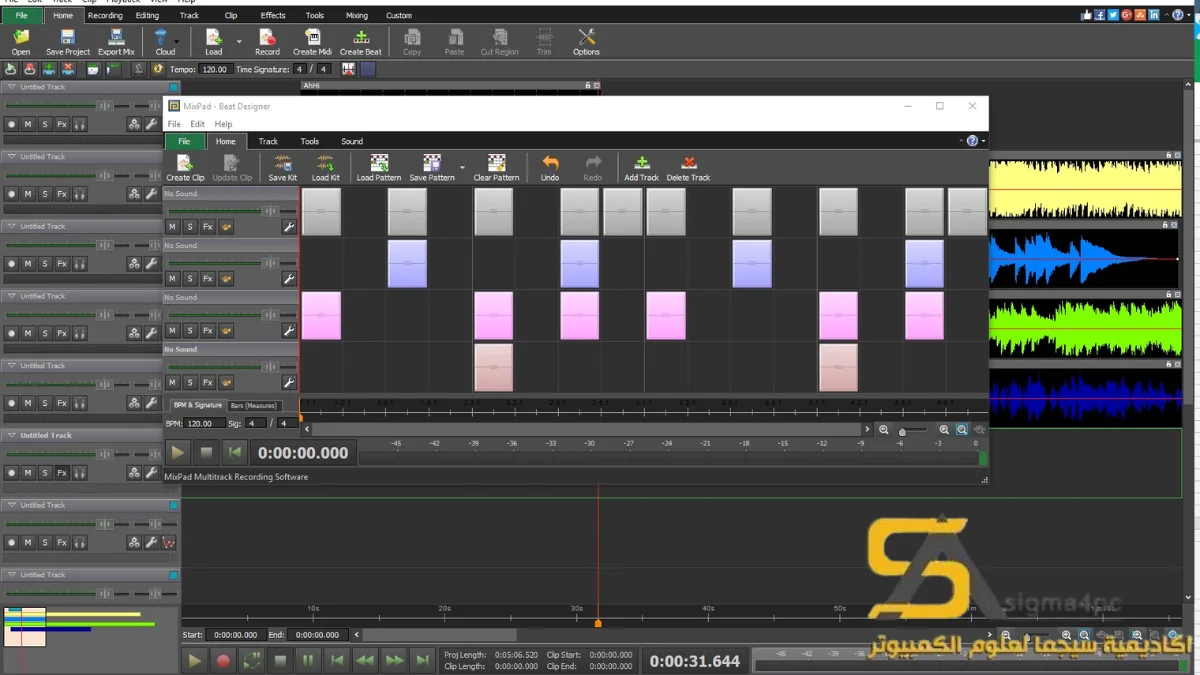Screen dimensions: 1200x675
Task: Switch to the Recording tab
Action: (105, 15)
